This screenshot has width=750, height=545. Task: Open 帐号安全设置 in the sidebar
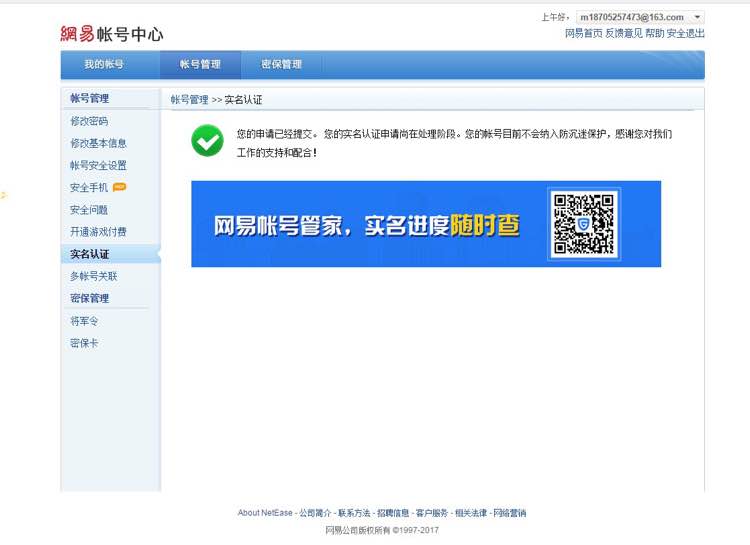click(x=98, y=166)
